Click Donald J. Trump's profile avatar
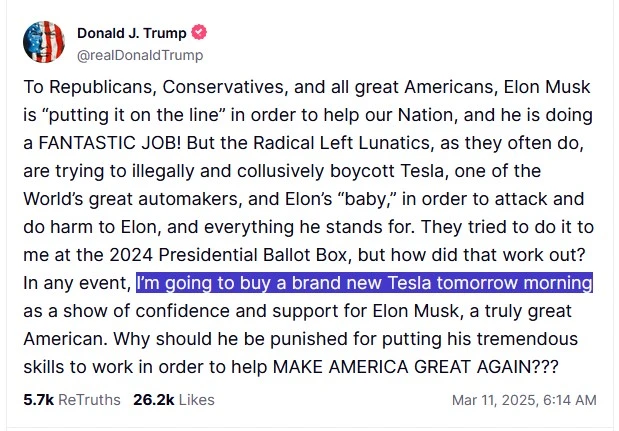This screenshot has height=431, width=619. [x=44, y=42]
